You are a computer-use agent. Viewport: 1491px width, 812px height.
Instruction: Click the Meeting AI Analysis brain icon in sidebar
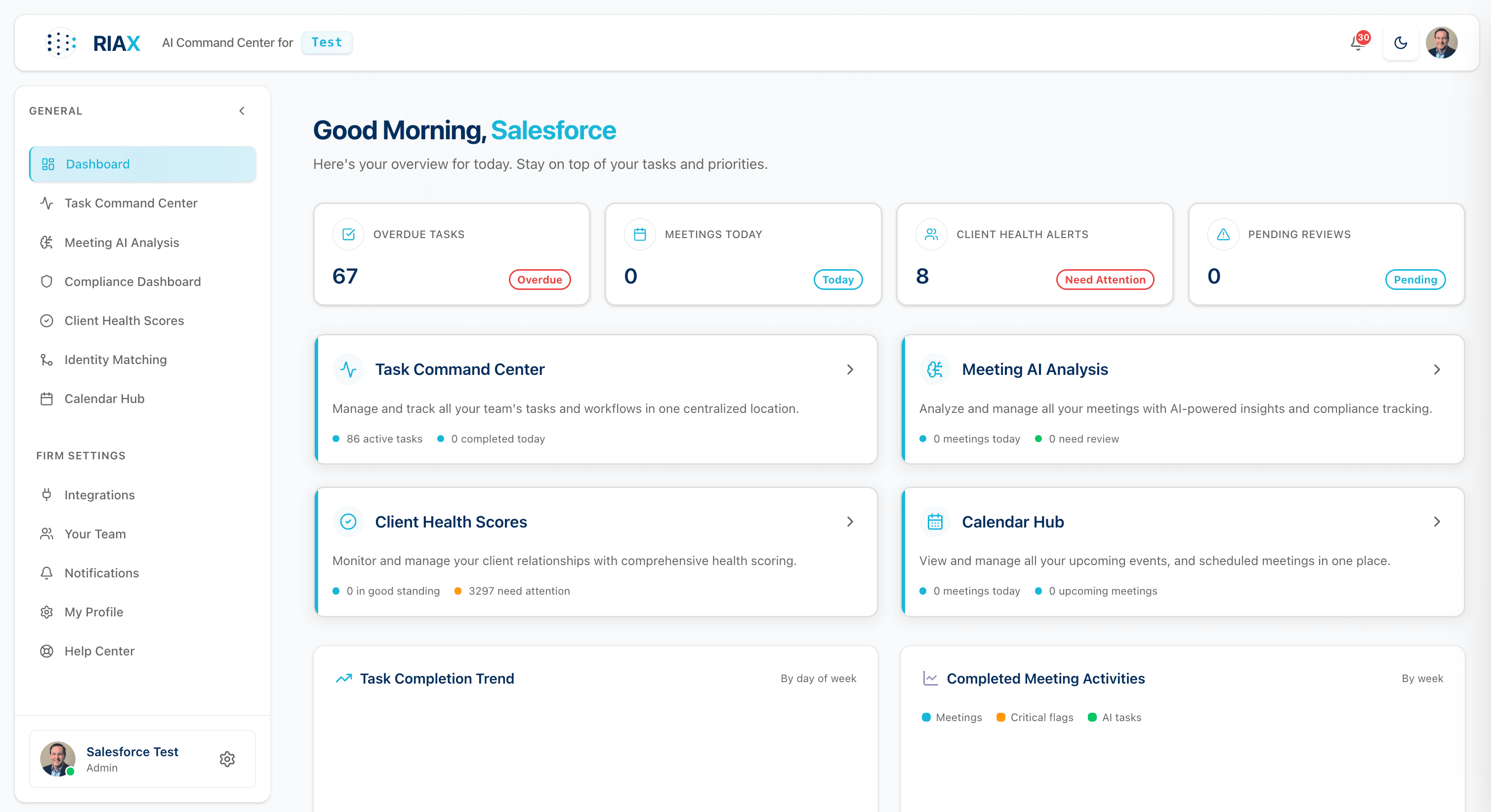pos(47,243)
